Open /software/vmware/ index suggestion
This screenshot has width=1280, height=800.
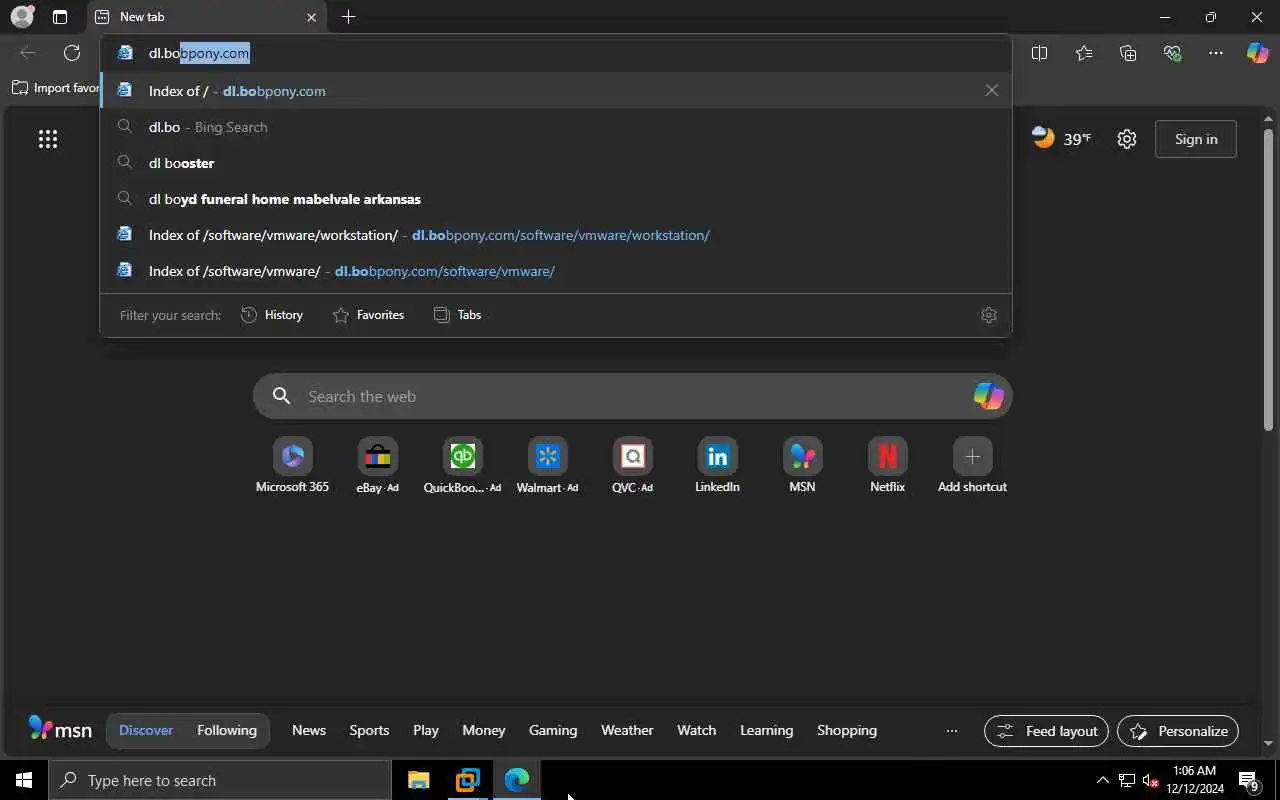point(555,271)
